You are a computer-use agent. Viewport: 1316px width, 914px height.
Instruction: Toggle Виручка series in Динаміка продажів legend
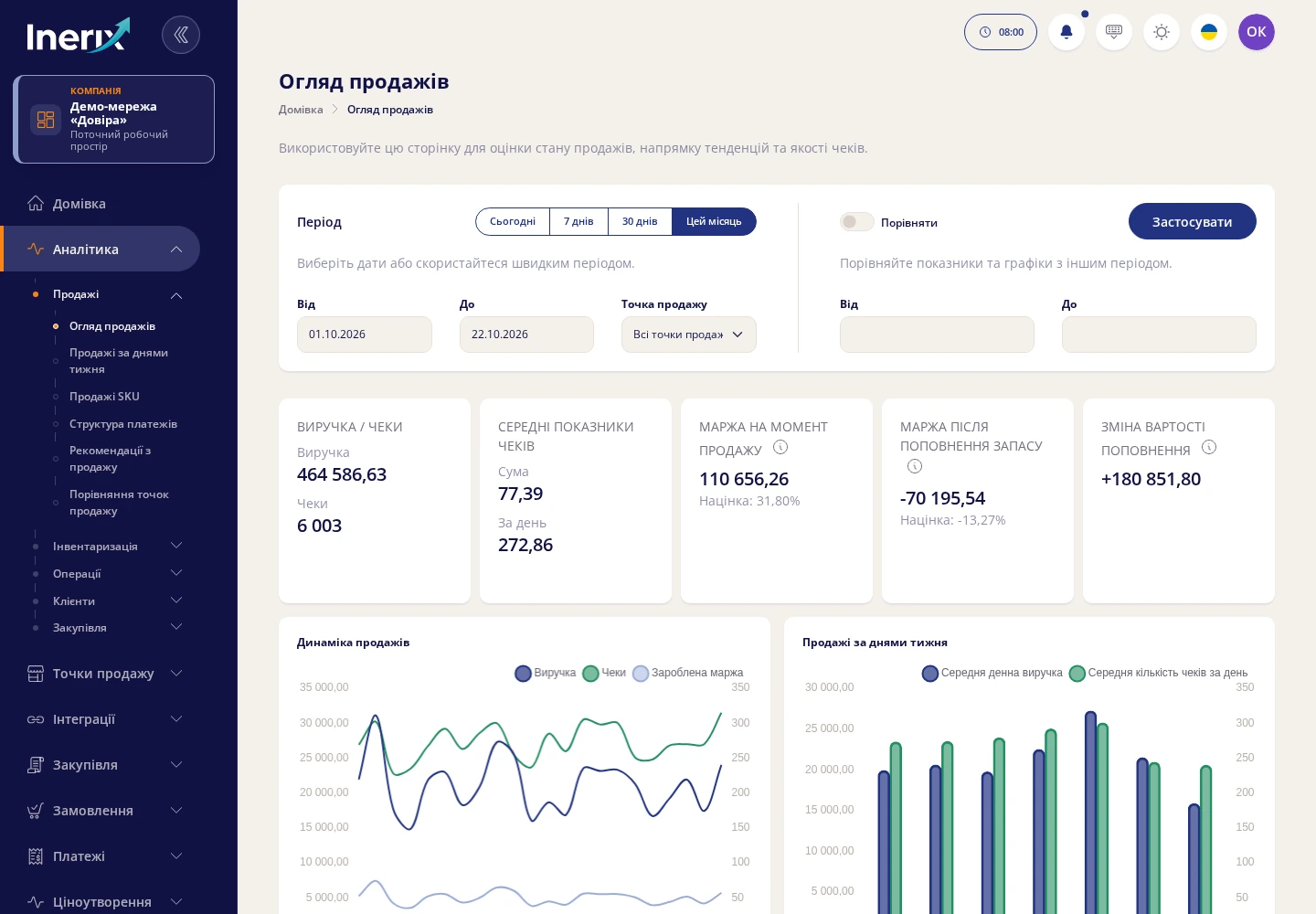coord(546,673)
